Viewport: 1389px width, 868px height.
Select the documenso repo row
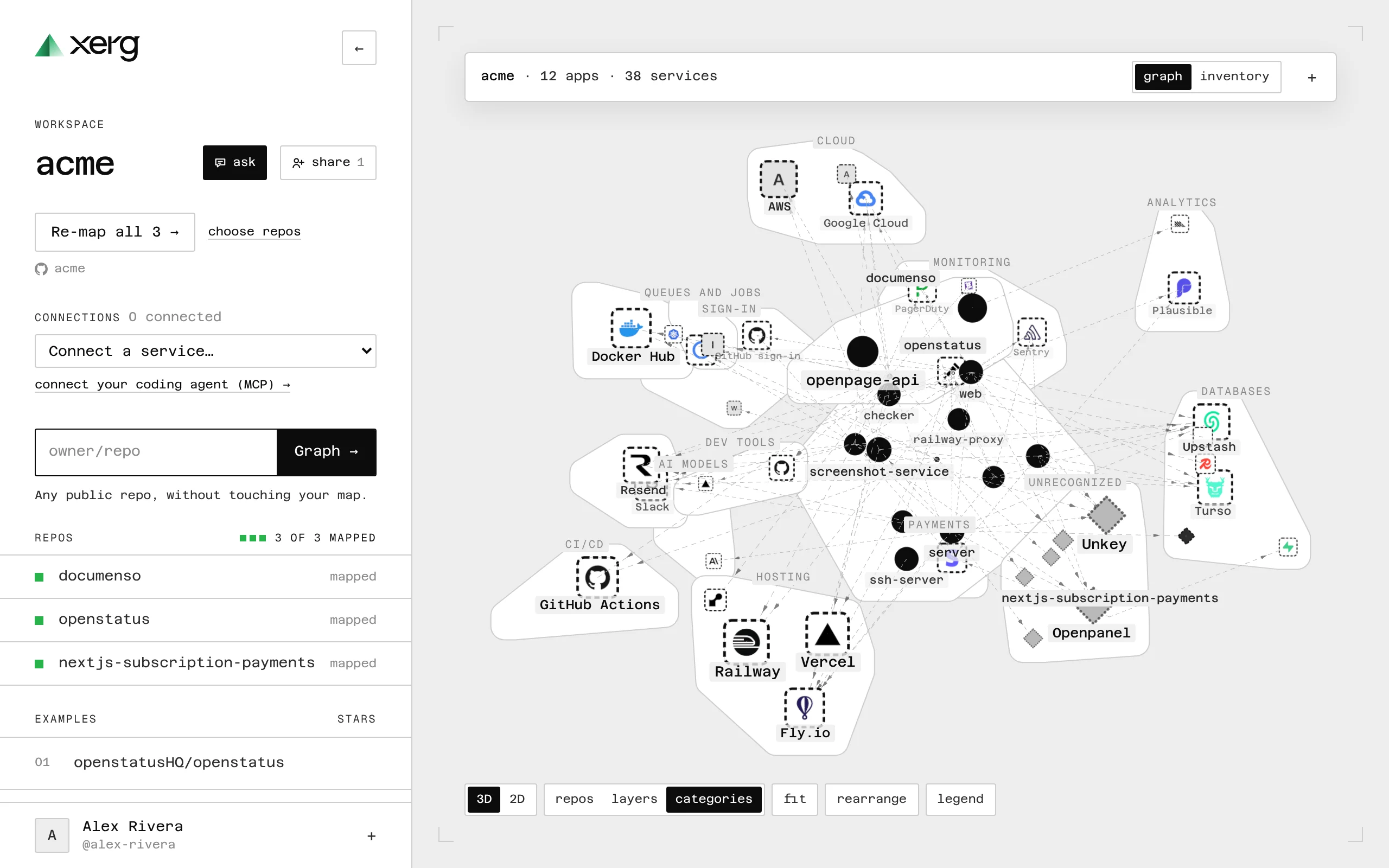point(206,576)
